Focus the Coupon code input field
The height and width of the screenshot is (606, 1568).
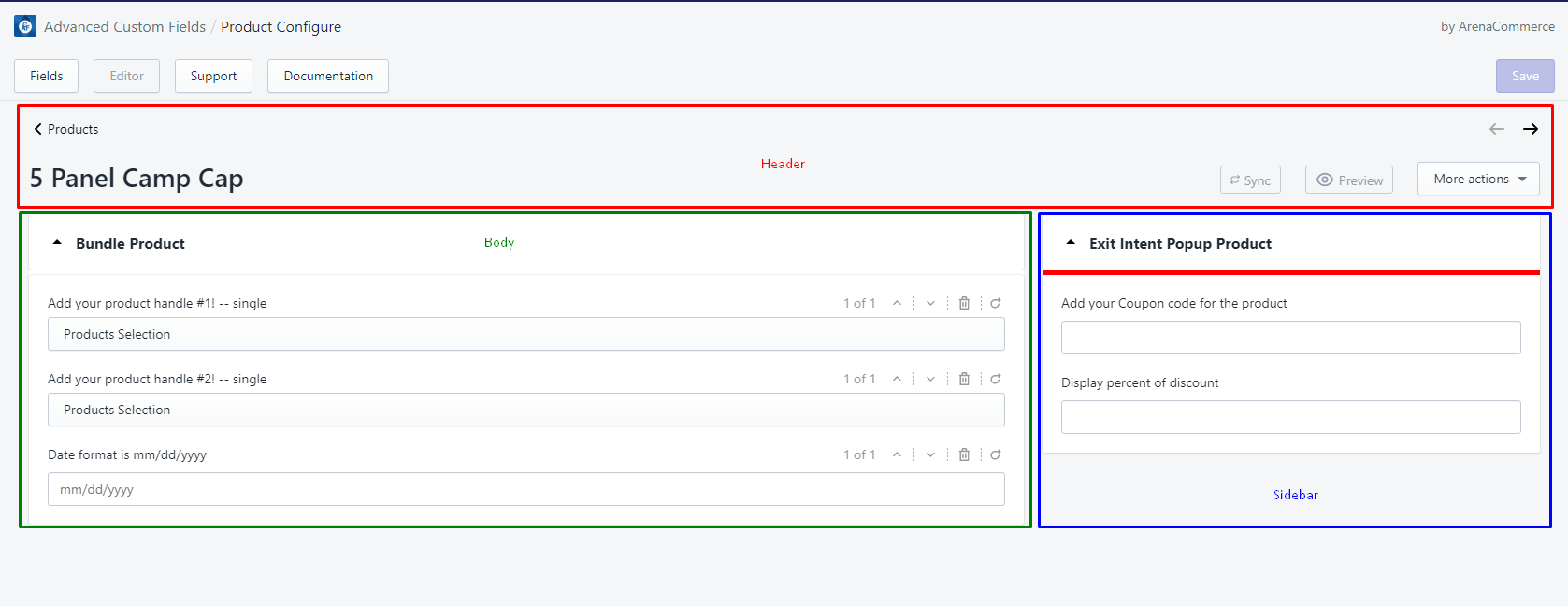pyautogui.click(x=1291, y=338)
